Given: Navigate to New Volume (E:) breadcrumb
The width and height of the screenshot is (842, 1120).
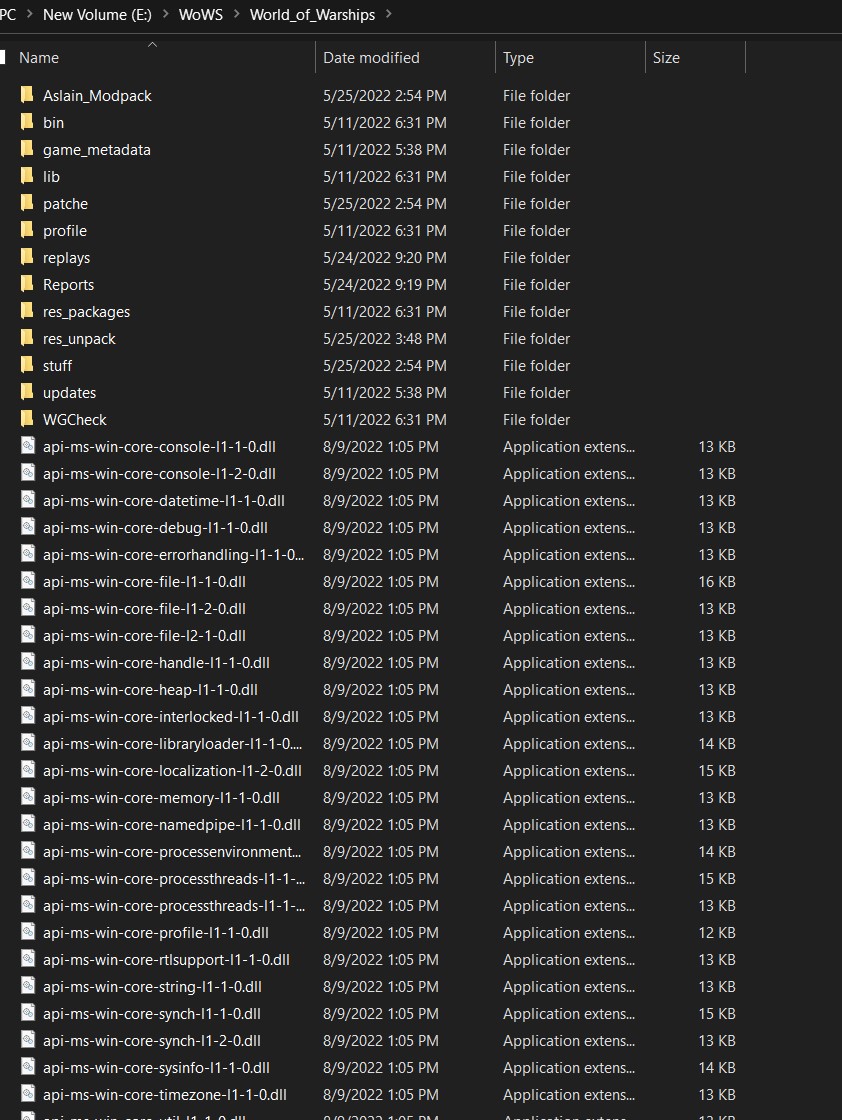Looking at the screenshot, I should (x=97, y=14).
